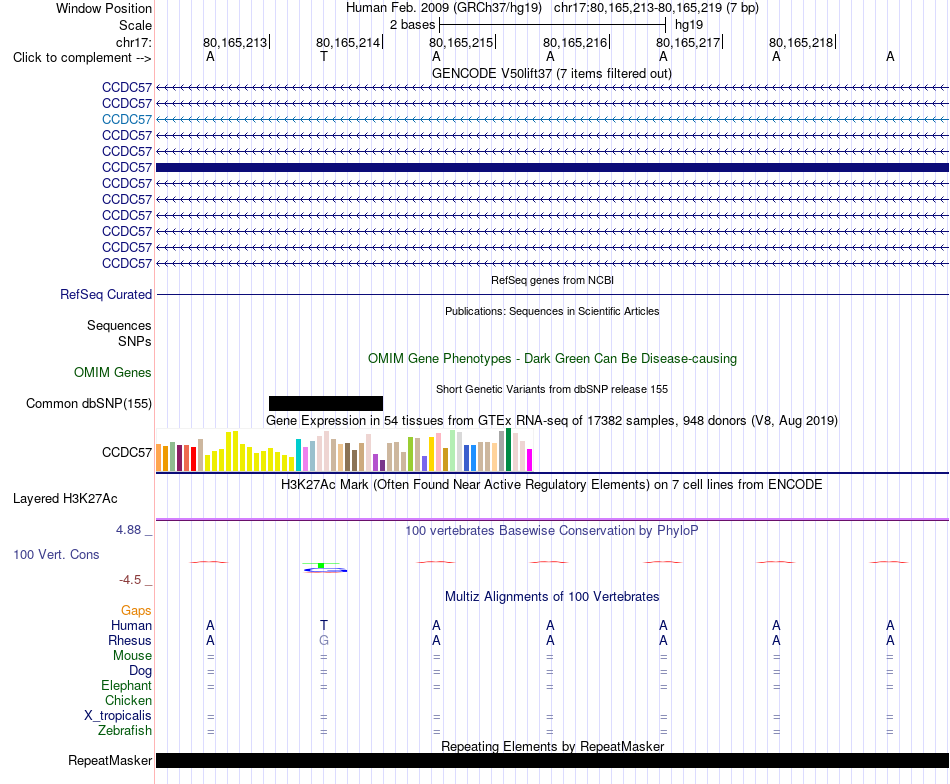Screen dimensions: 950x784
Task: Click the 'Zebrafish' alignment row label
Action: click(125, 731)
